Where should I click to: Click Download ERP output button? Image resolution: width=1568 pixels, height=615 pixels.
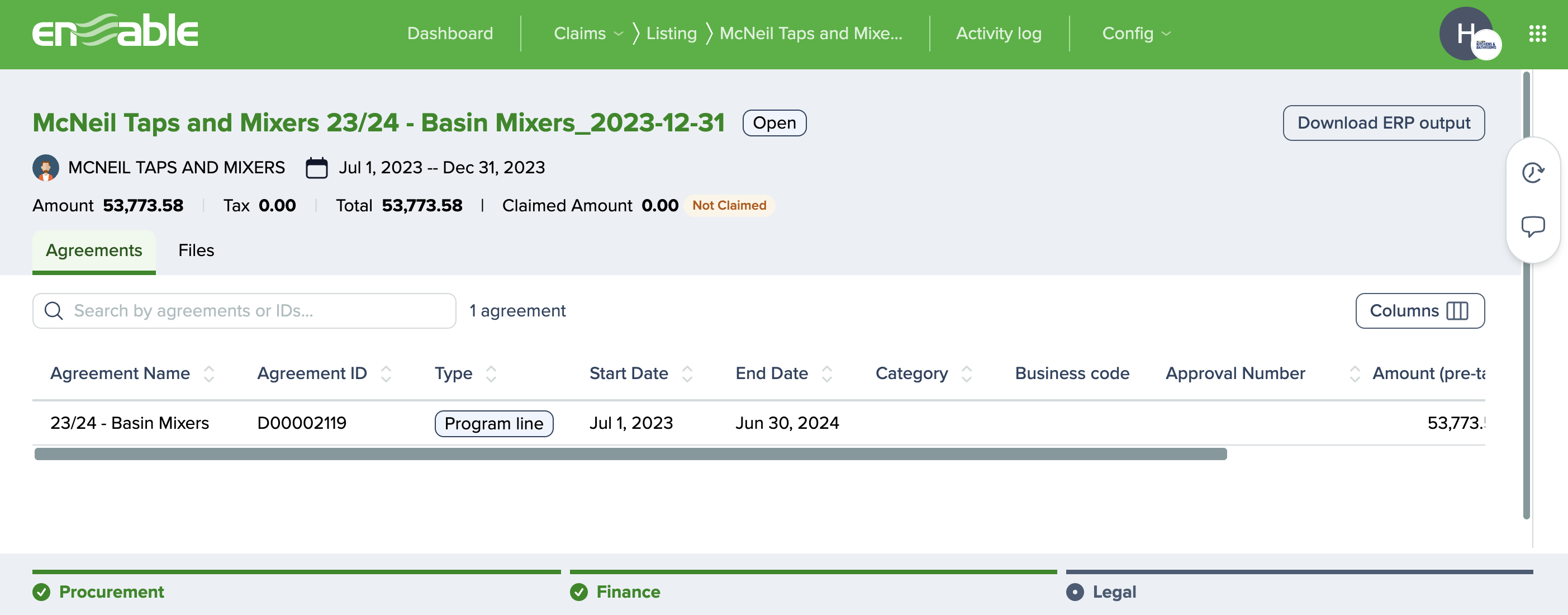pyautogui.click(x=1383, y=123)
